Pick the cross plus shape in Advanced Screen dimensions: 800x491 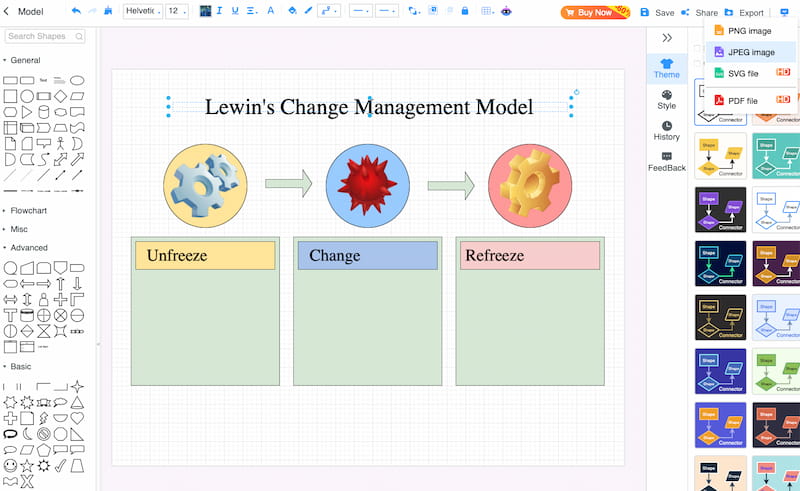click(x=61, y=300)
